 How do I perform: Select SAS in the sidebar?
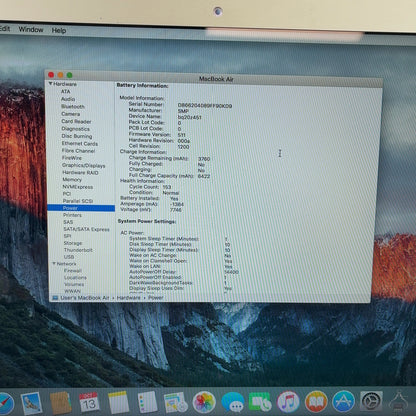[68, 222]
